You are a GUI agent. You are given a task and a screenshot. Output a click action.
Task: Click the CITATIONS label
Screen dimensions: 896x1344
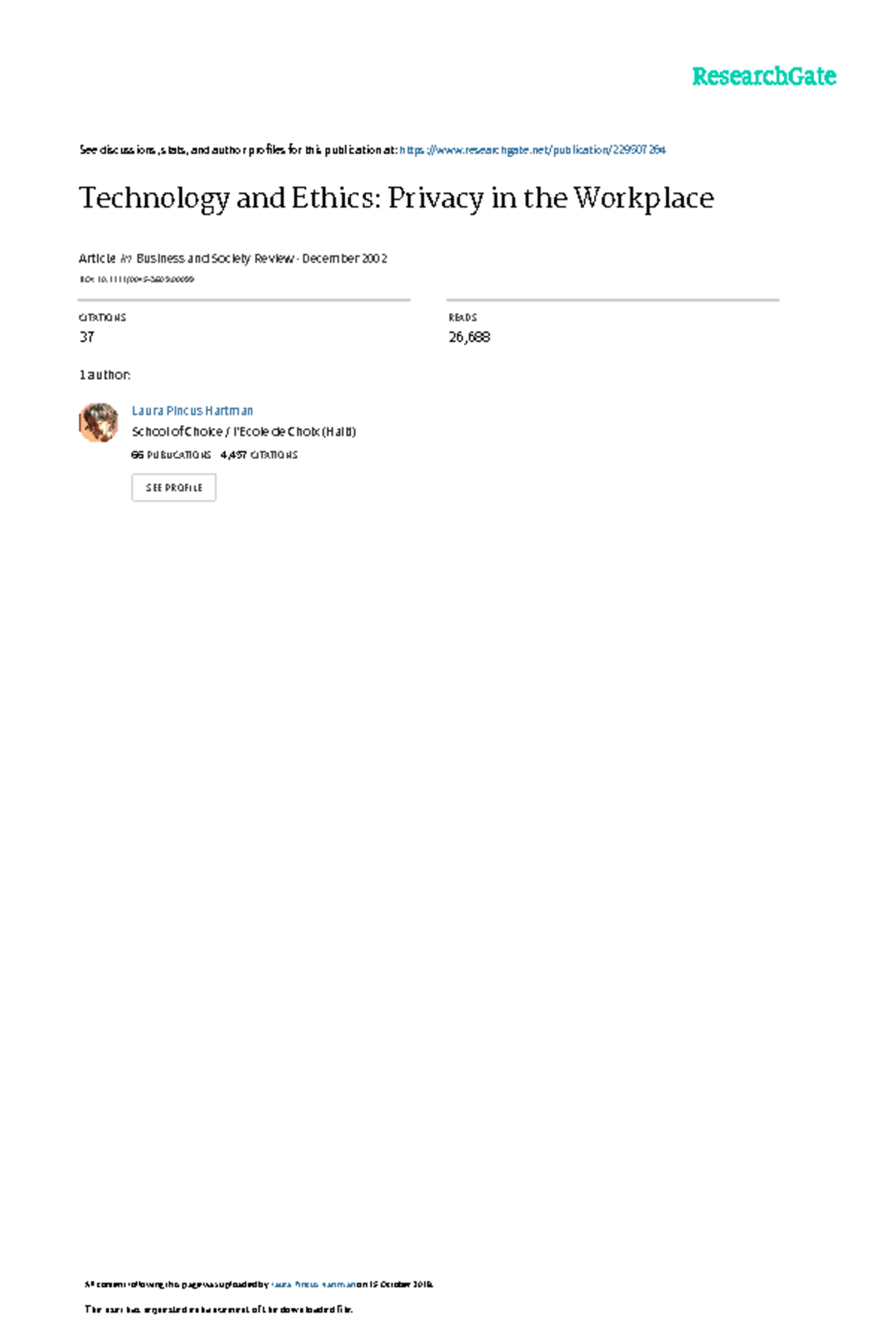102,317
